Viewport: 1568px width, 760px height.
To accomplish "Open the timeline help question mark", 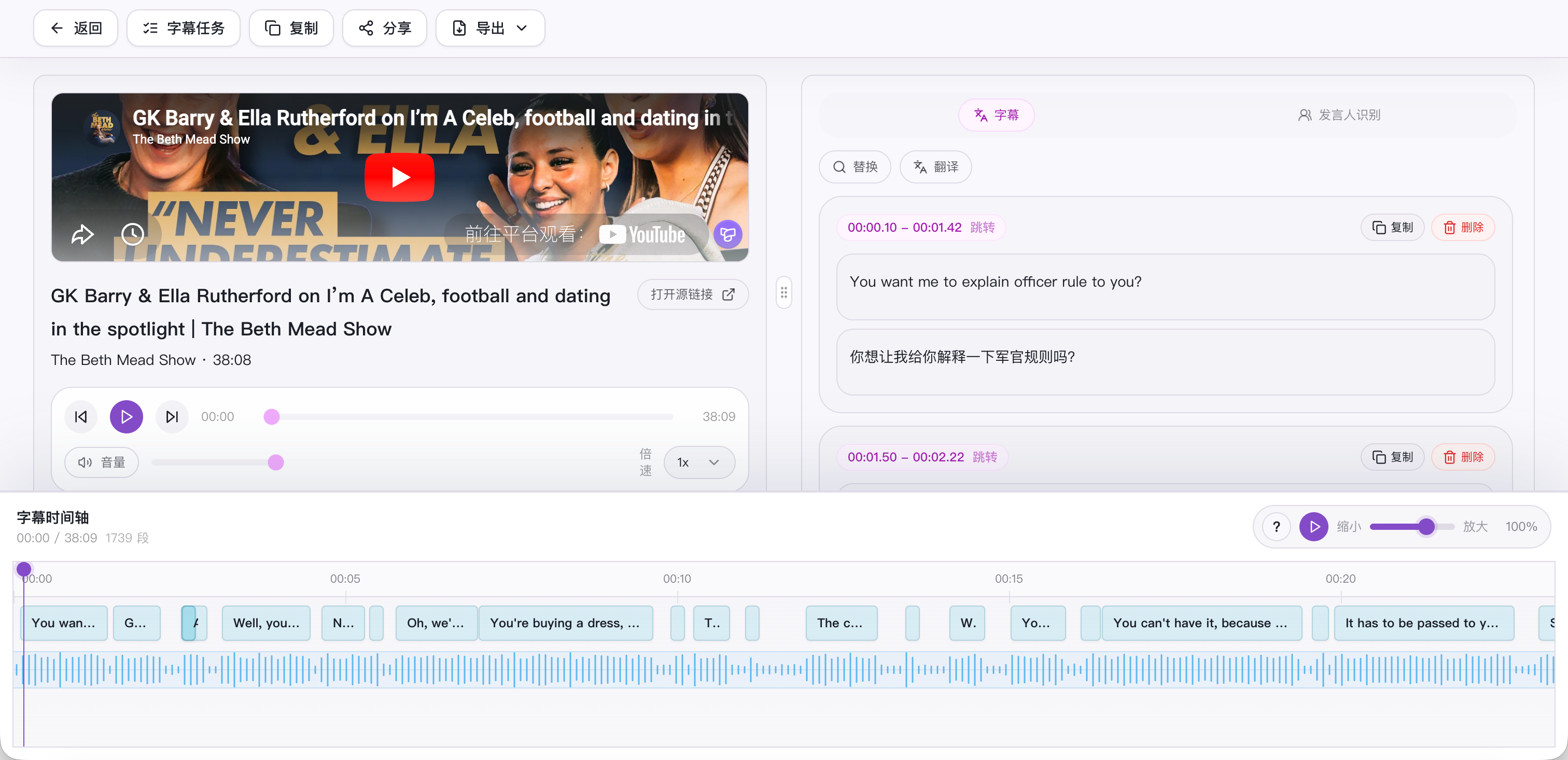I will tap(1276, 526).
